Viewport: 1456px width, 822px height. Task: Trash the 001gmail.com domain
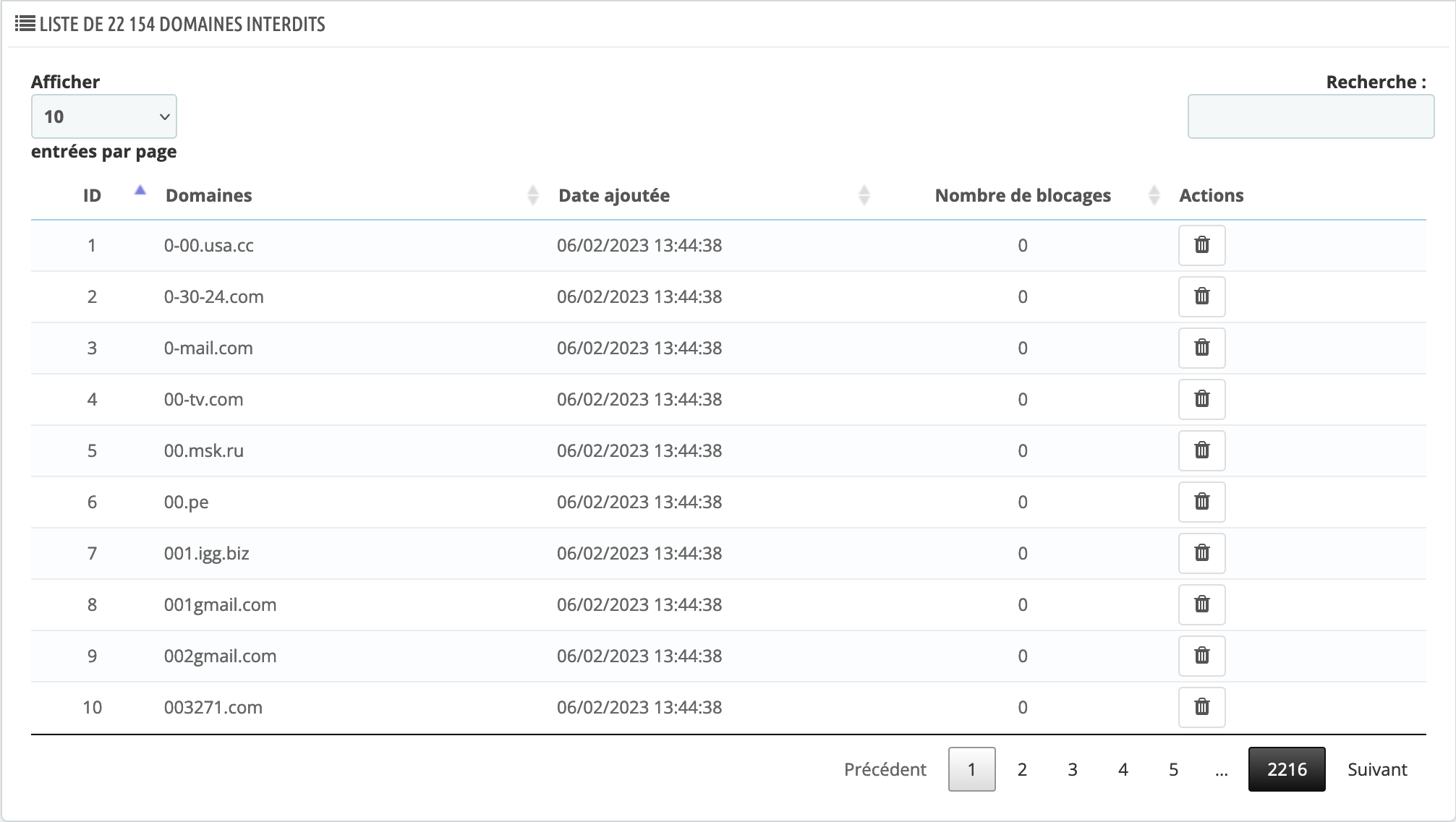click(x=1201, y=604)
